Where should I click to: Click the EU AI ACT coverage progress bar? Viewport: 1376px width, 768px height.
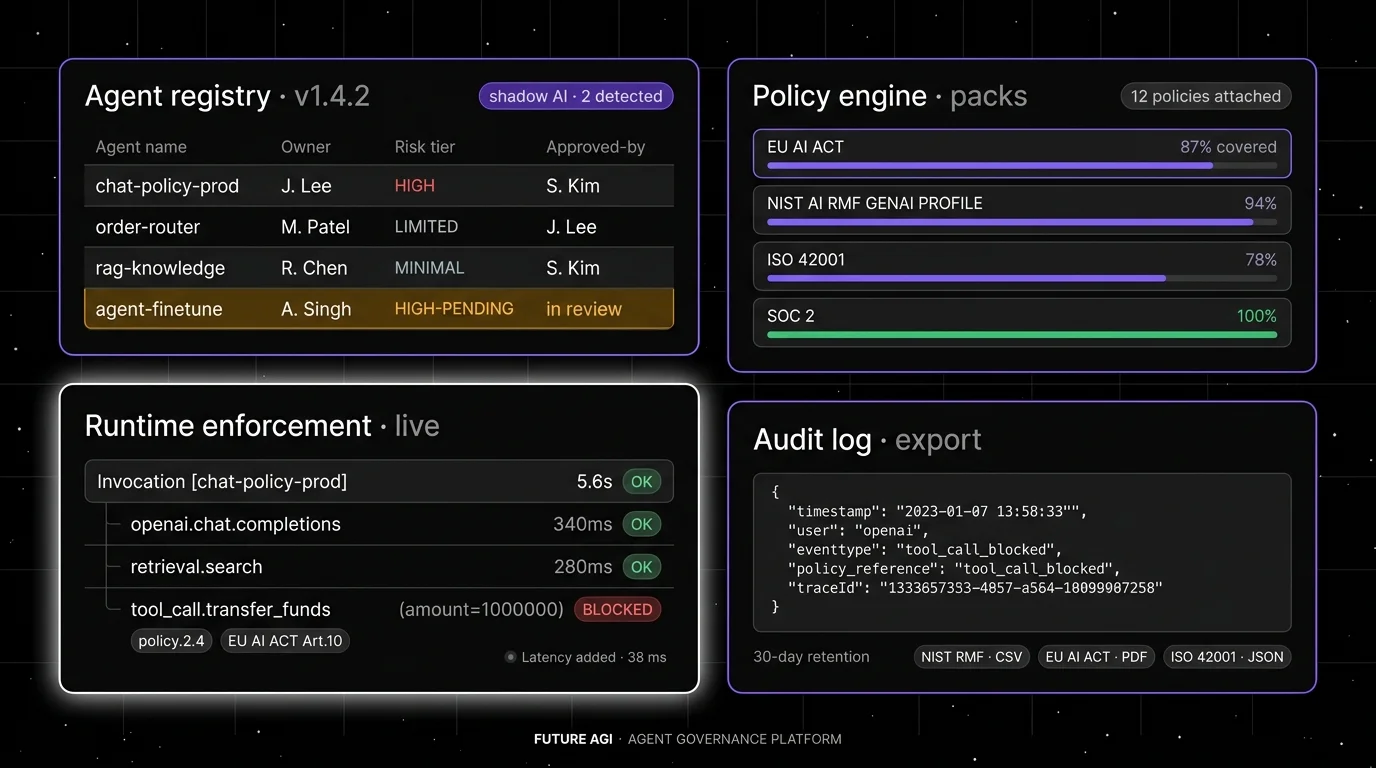pos(1022,165)
